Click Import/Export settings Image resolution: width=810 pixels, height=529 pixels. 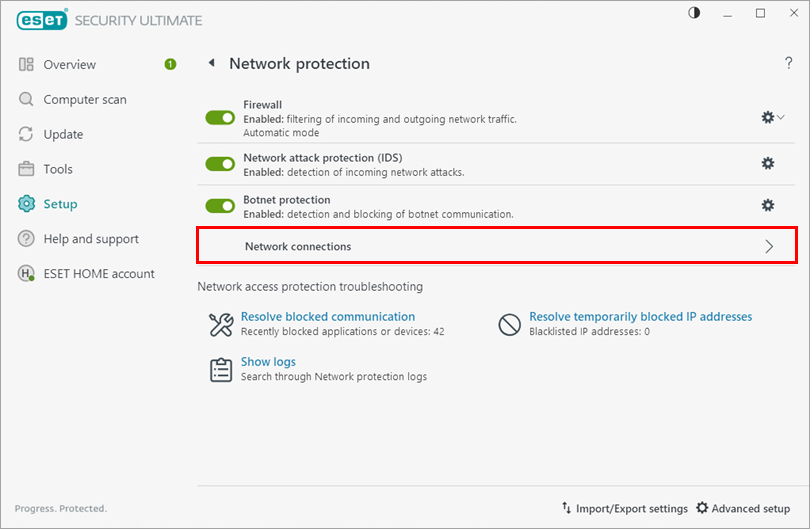click(624, 508)
